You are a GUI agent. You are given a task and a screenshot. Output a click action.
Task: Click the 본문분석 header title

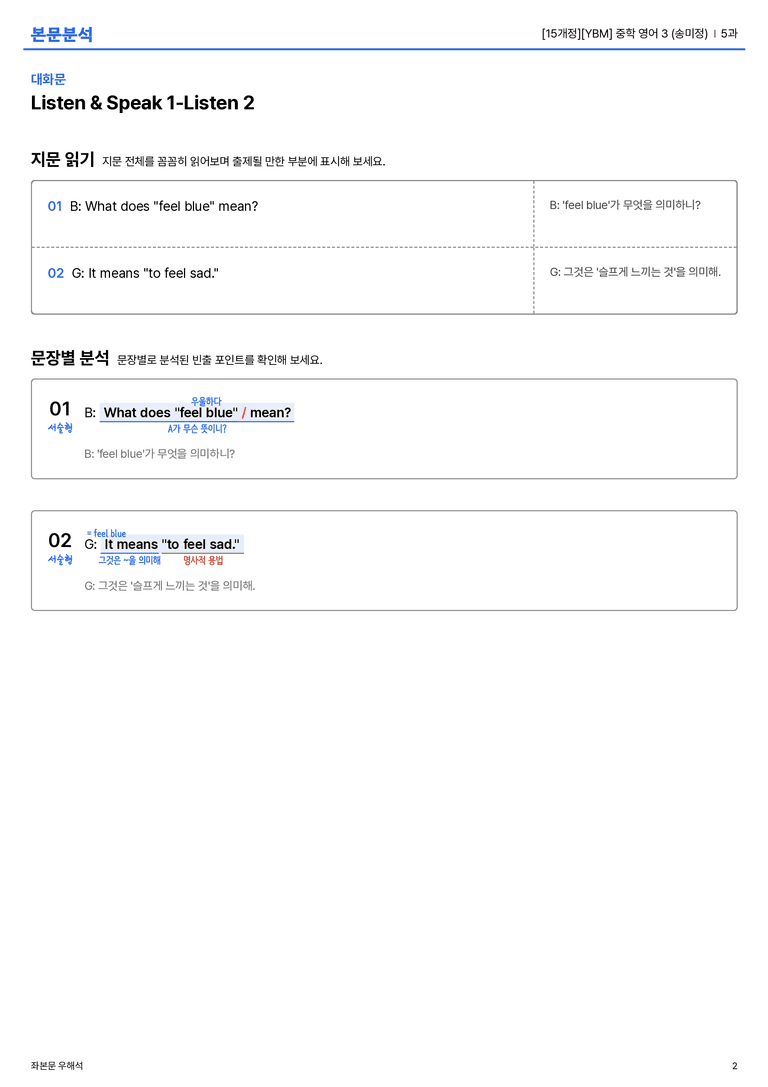click(62, 34)
